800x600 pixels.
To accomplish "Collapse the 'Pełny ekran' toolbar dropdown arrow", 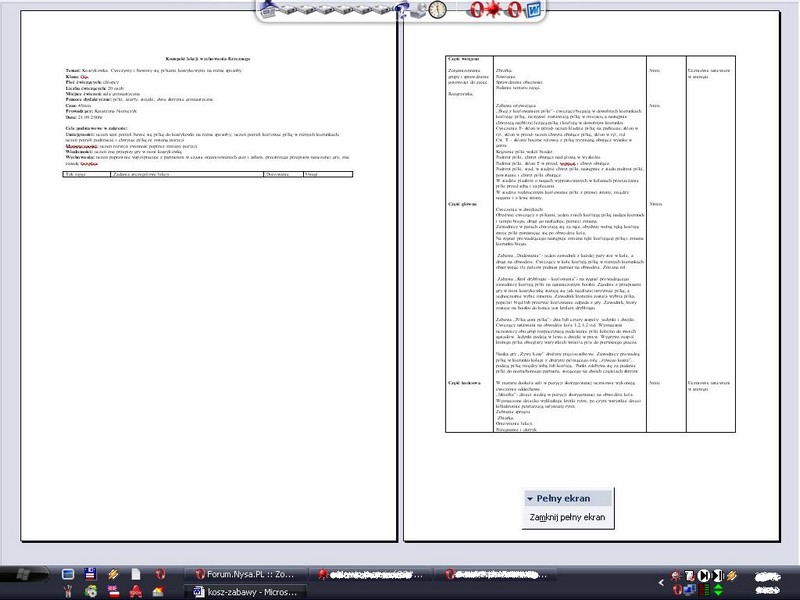I will 530,498.
